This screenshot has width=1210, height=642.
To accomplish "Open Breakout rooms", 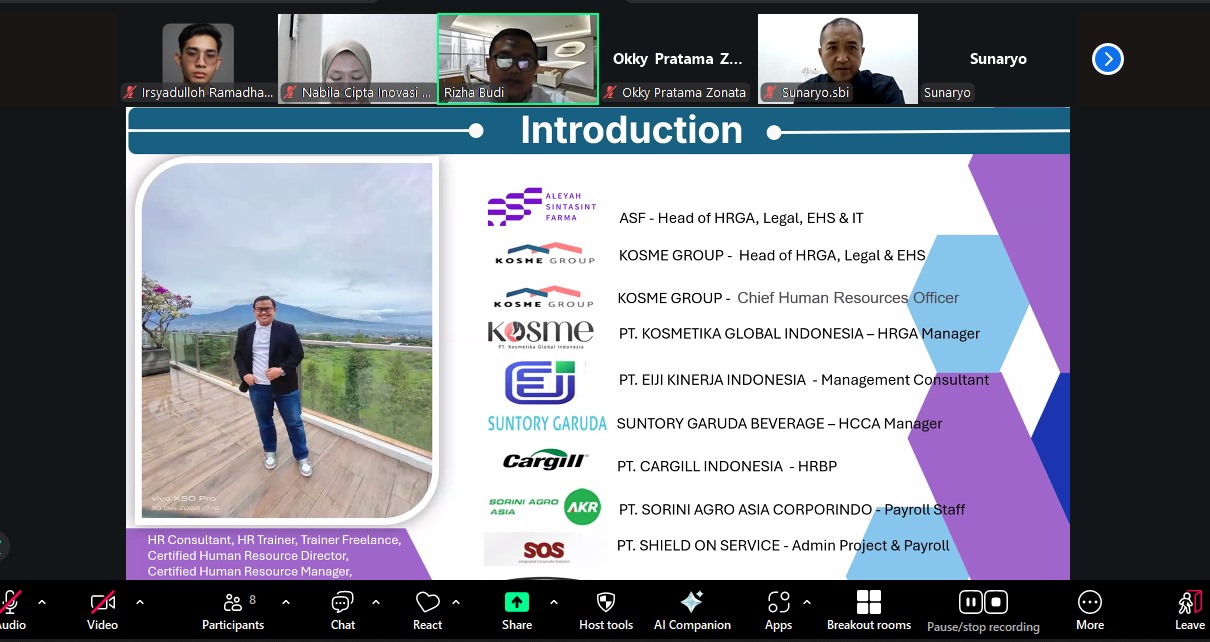I will click(868, 610).
